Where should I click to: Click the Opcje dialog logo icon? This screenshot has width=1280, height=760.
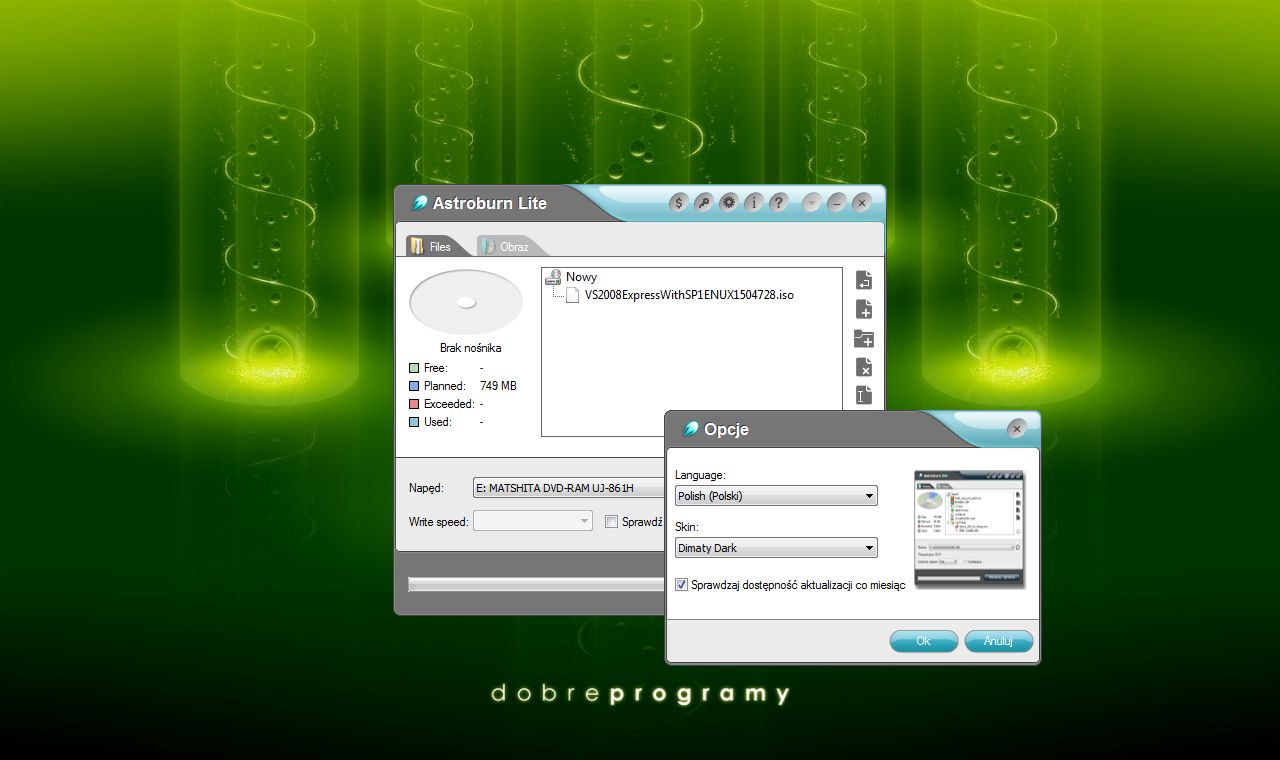point(690,429)
